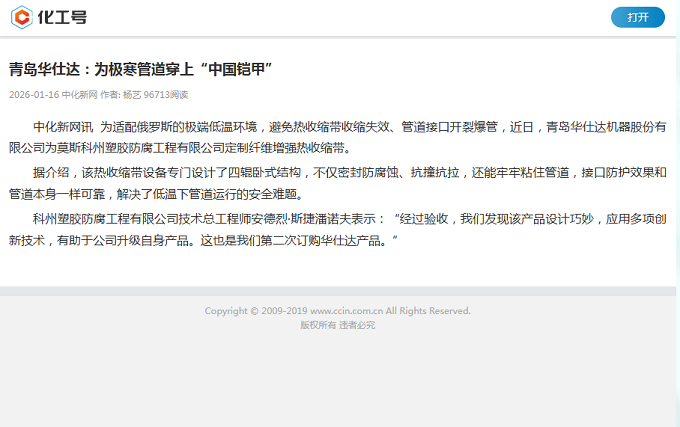Select the article headline 青岛华仕达：为极寒管道穿上"中国铠甲"
Image resolution: width=680 pixels, height=427 pixels.
pyautogui.click(x=141, y=69)
